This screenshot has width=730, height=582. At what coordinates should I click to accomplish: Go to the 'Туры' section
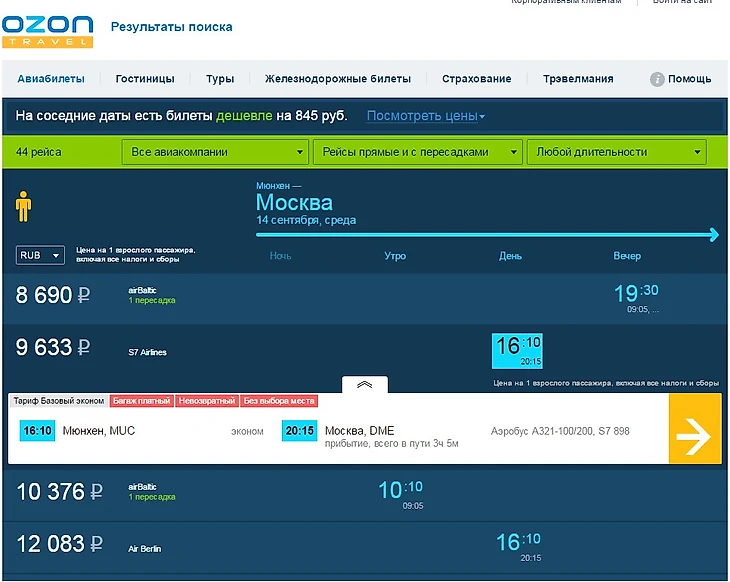(x=220, y=79)
